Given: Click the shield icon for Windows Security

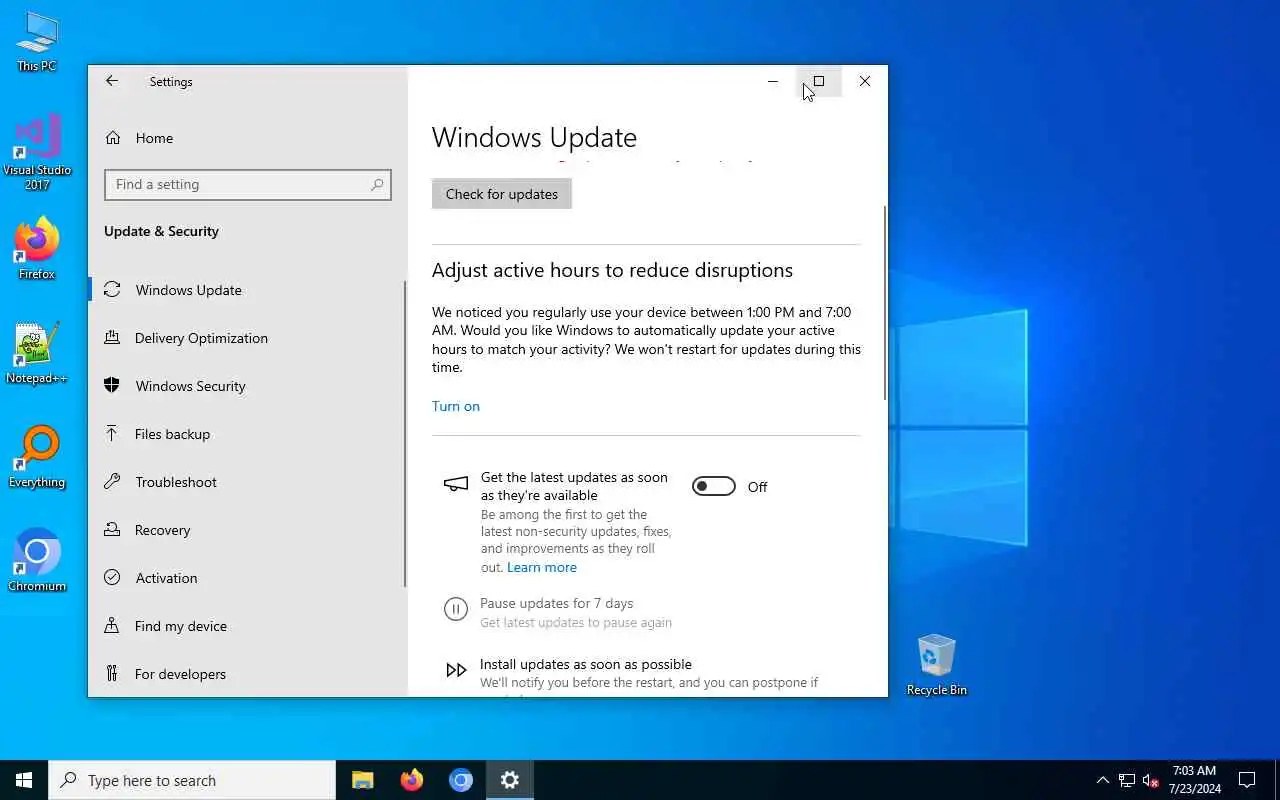Looking at the screenshot, I should [112, 386].
